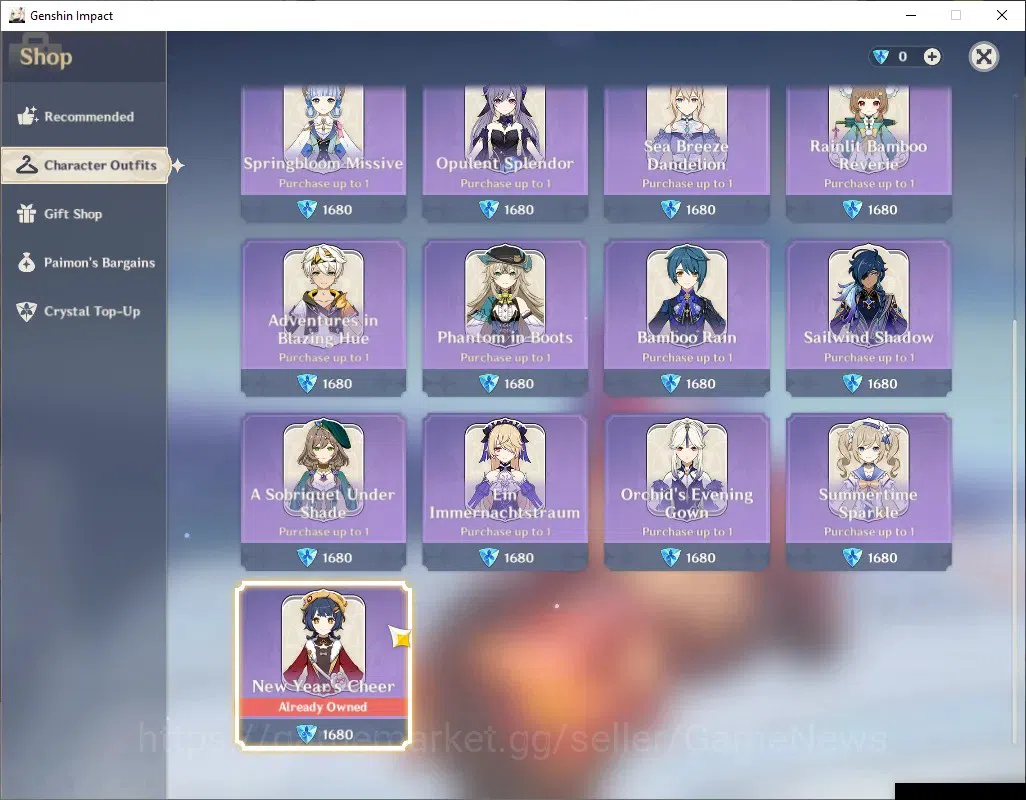Select the Summertime Sparkle outfit

pos(868,492)
